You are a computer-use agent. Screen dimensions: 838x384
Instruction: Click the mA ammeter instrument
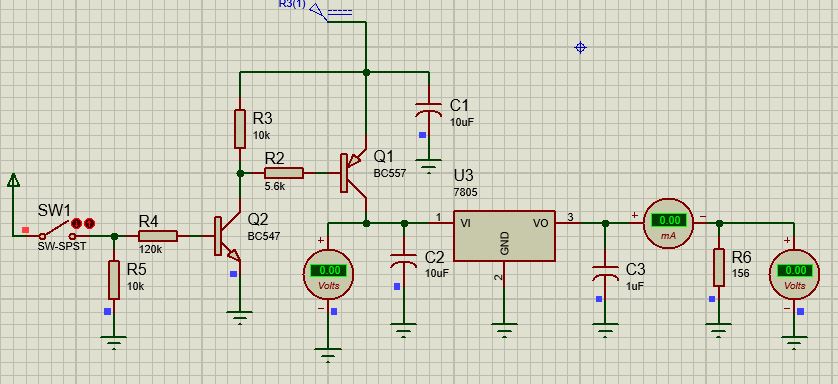click(668, 224)
